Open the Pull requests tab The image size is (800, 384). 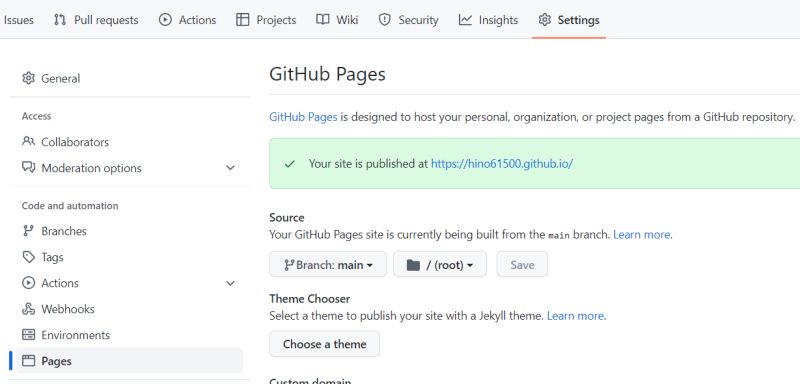(96, 20)
